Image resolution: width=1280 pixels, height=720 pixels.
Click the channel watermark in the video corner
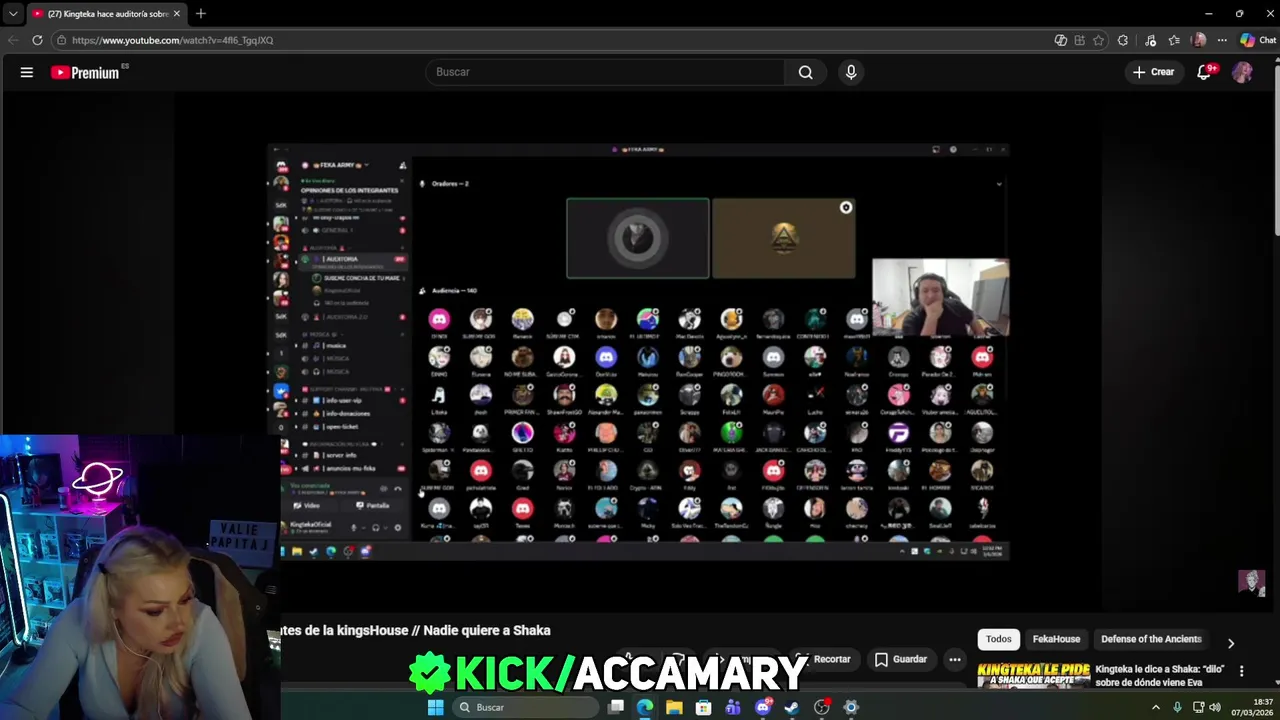tap(1251, 583)
